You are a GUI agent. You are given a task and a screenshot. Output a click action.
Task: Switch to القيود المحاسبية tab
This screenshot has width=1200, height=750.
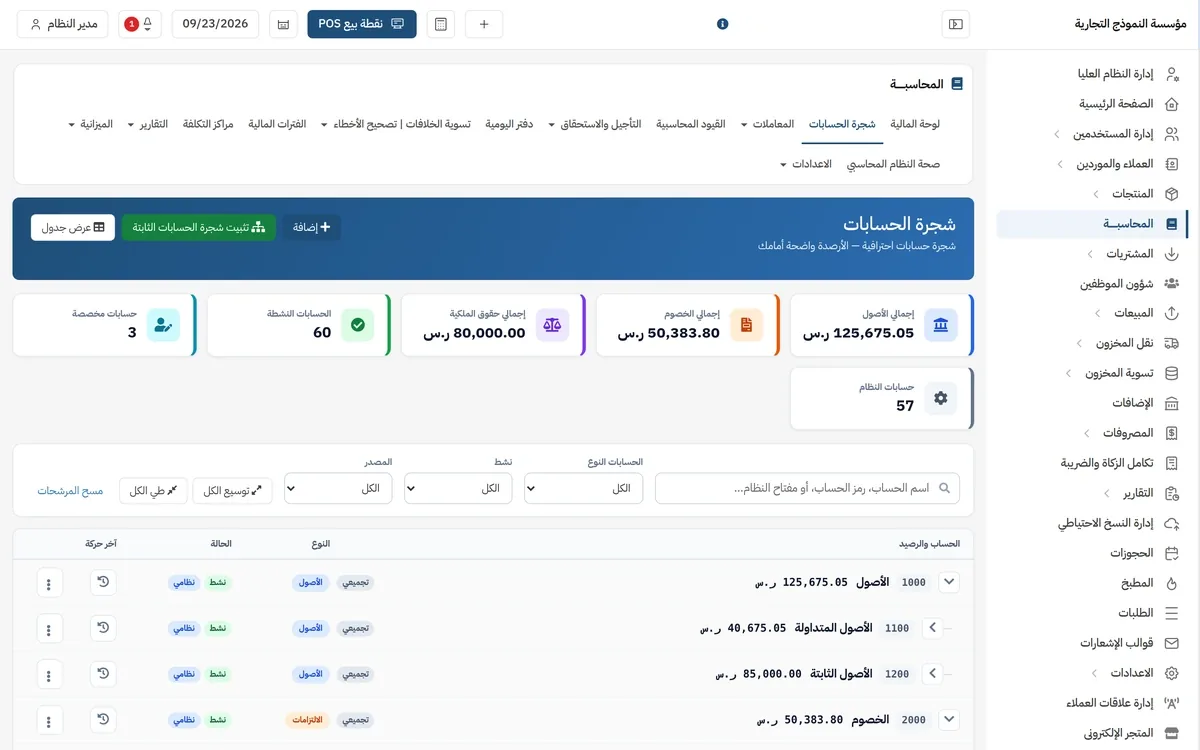[691, 124]
